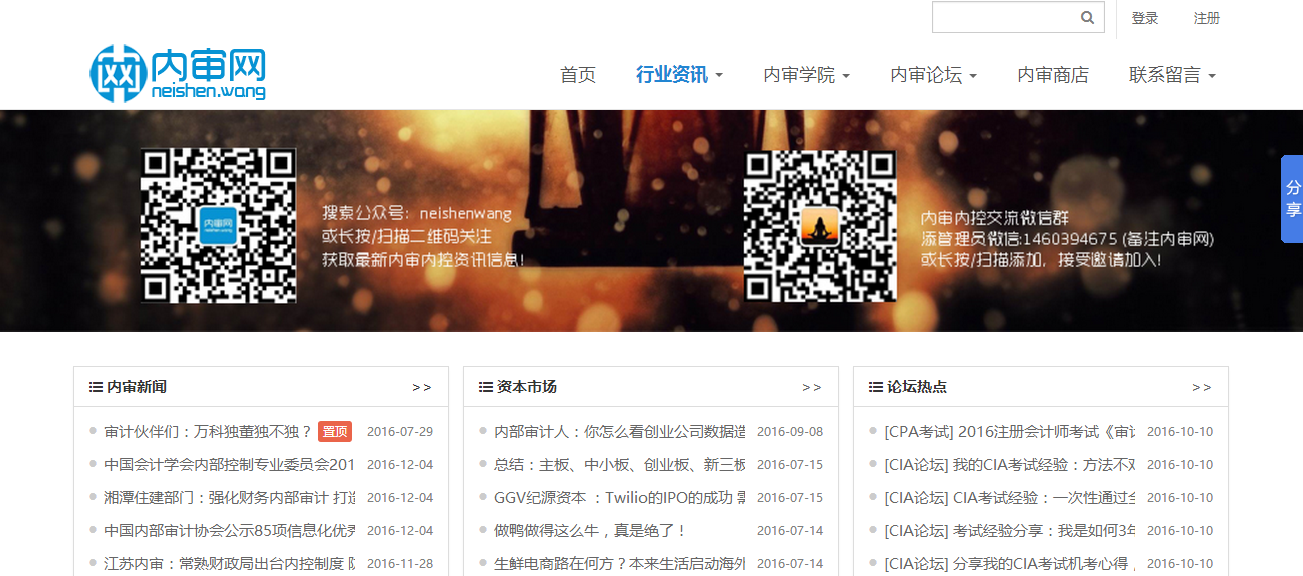This screenshot has width=1303, height=576.
Task: Click banner text 内审内控交流微信群
Action: point(995,218)
